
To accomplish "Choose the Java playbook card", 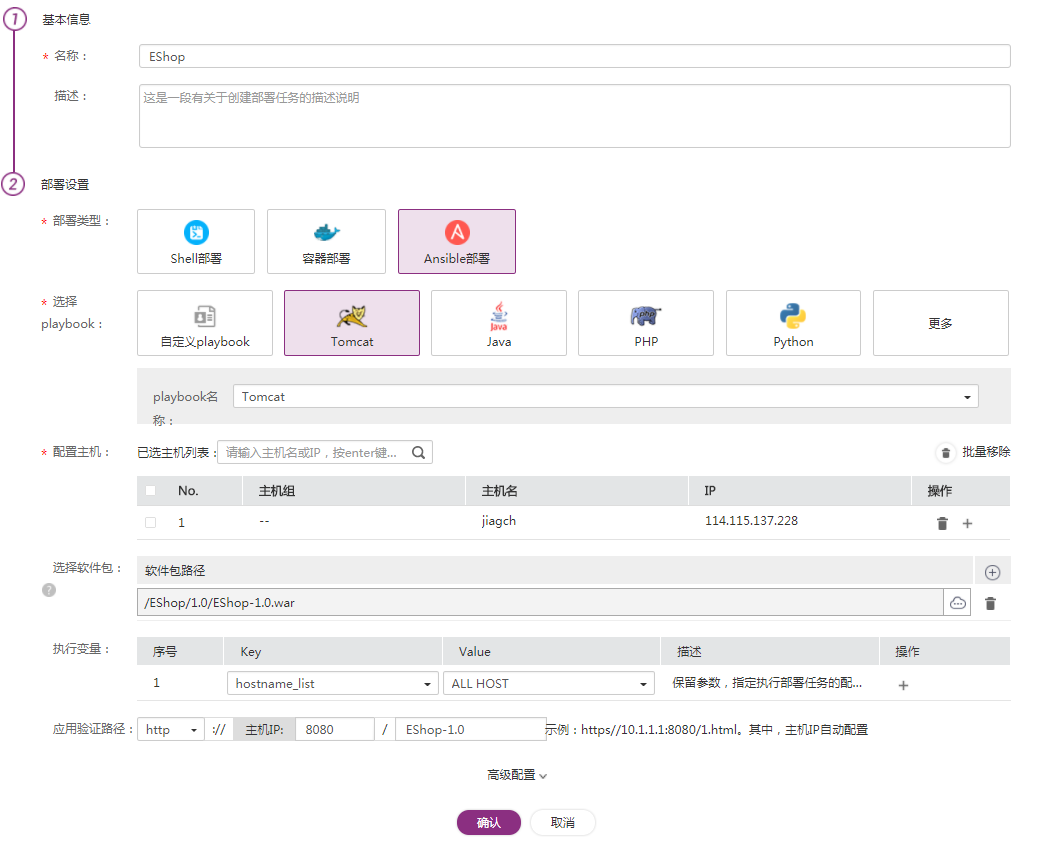I will [498, 323].
